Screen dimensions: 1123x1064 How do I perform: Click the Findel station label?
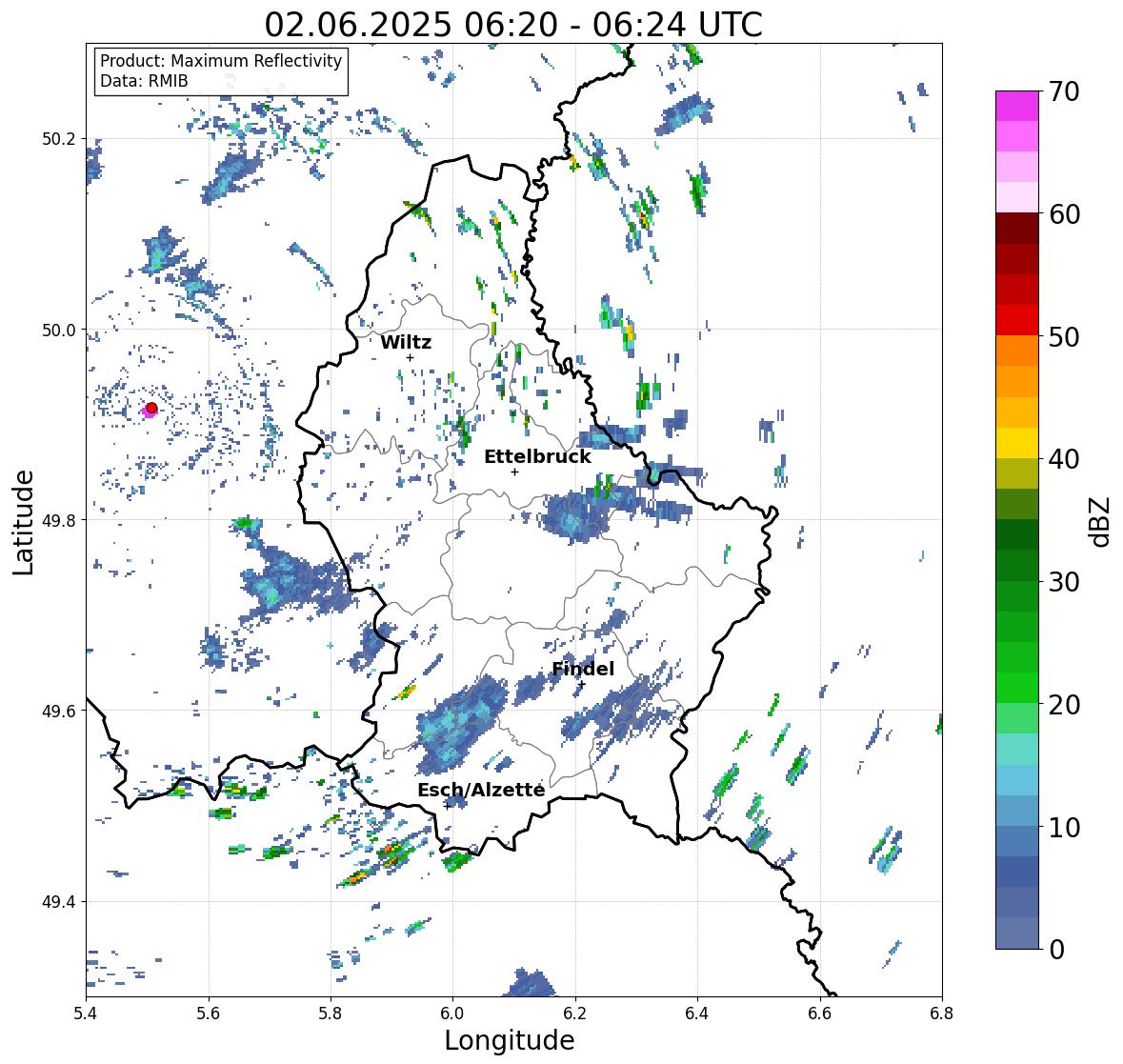(x=583, y=669)
